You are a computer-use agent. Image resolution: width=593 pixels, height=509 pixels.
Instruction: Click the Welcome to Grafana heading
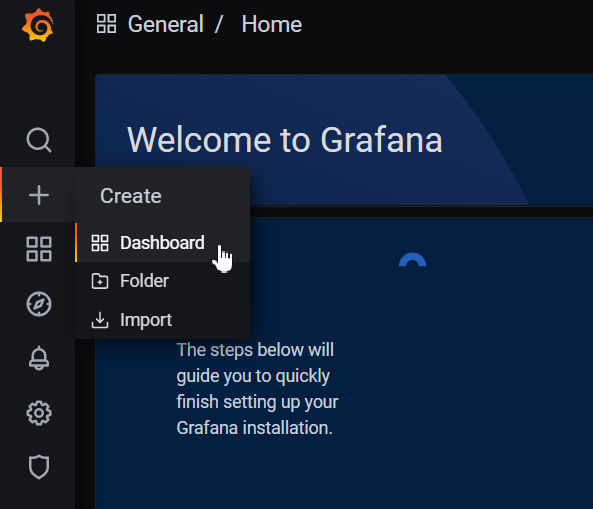285,140
